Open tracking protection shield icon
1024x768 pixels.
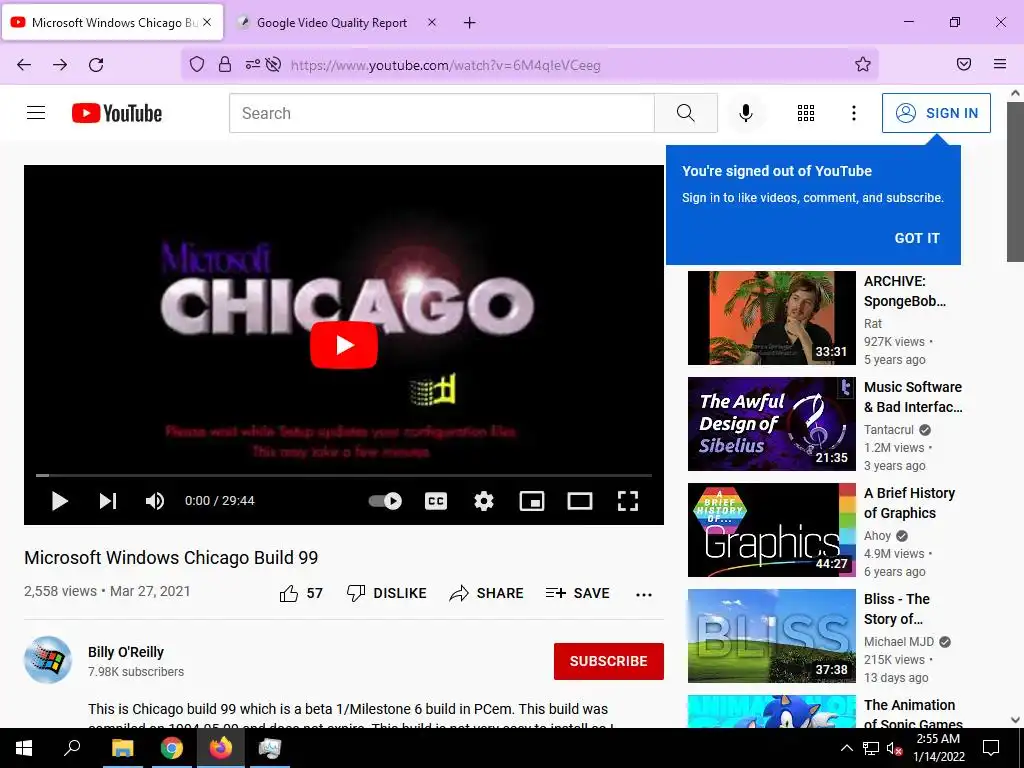tap(197, 64)
